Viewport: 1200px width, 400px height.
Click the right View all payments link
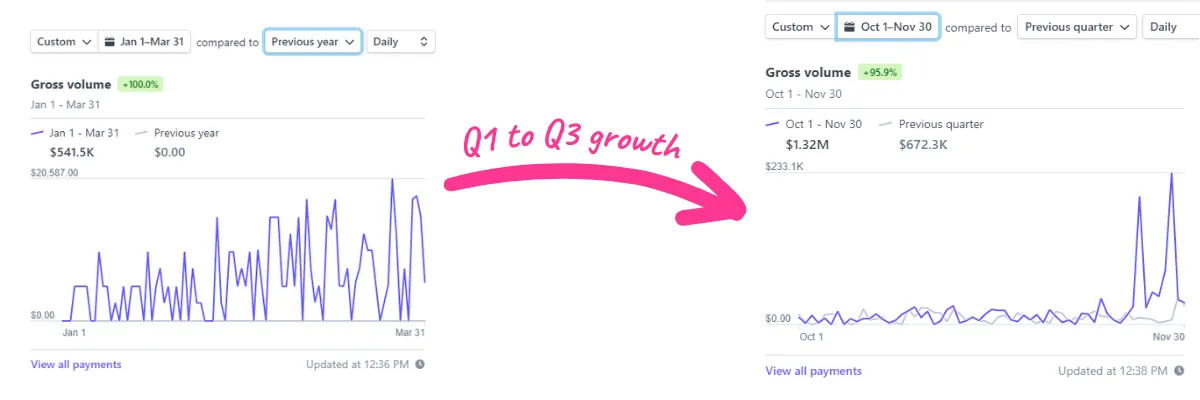coord(813,371)
